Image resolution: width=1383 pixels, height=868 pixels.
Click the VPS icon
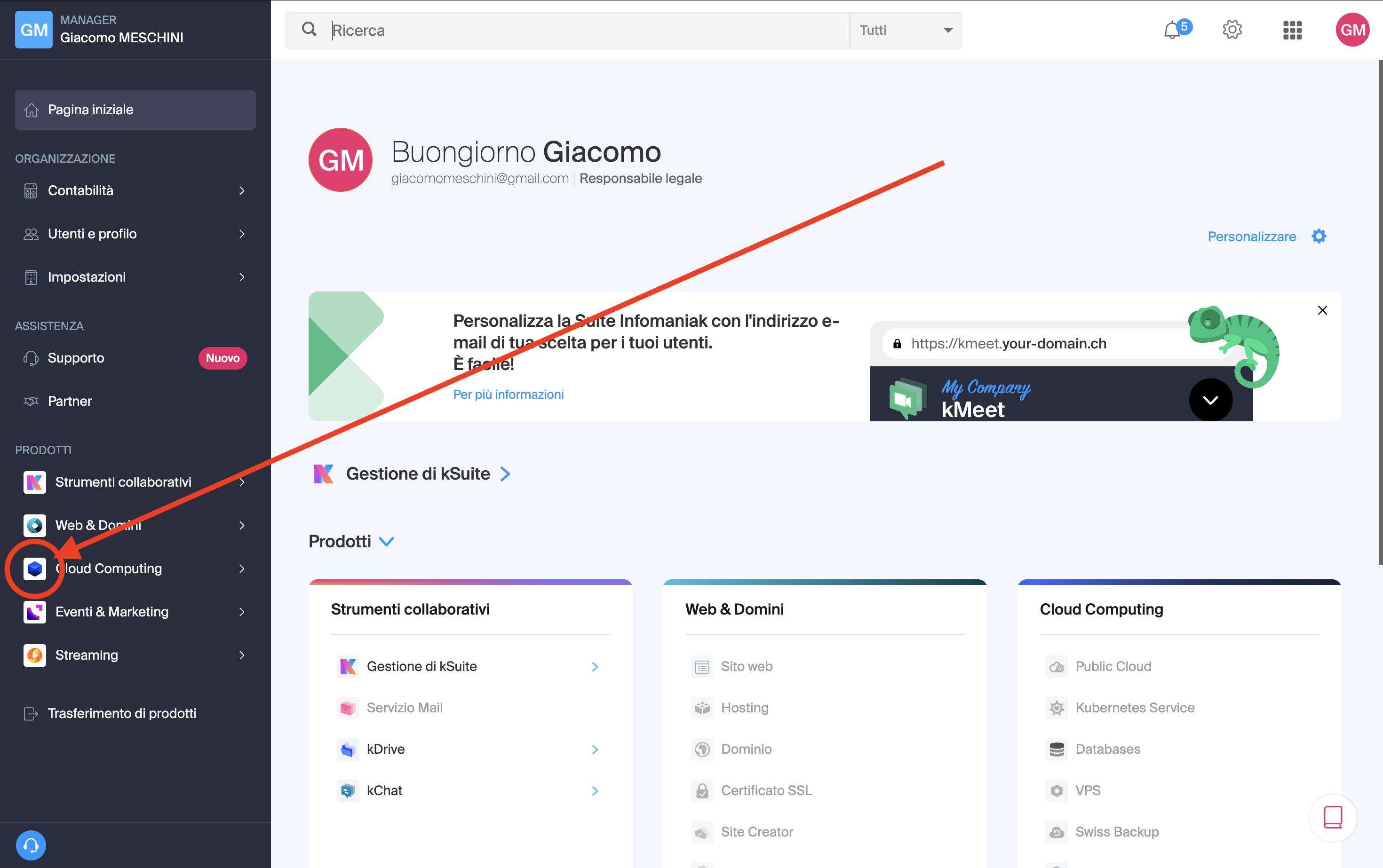pos(1057,790)
